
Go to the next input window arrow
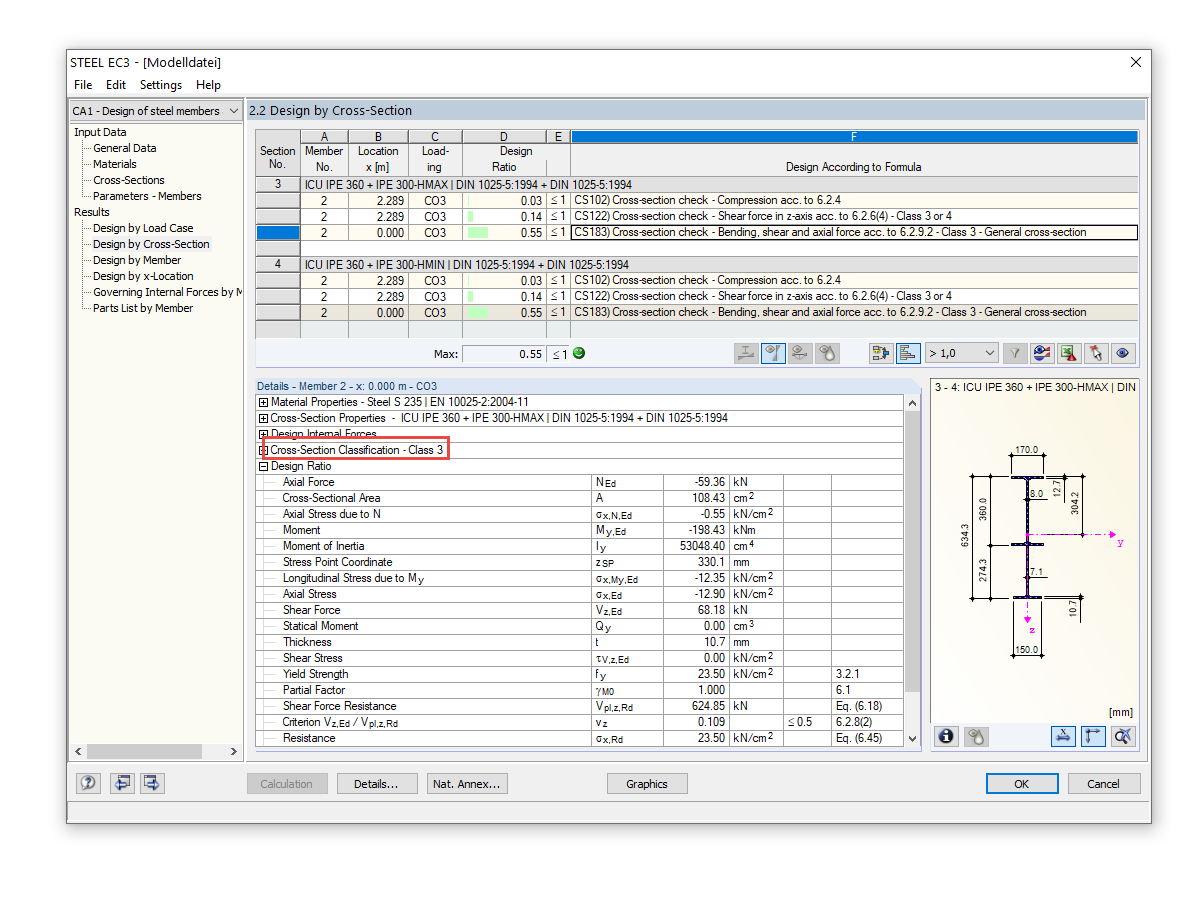pyautogui.click(x=151, y=784)
